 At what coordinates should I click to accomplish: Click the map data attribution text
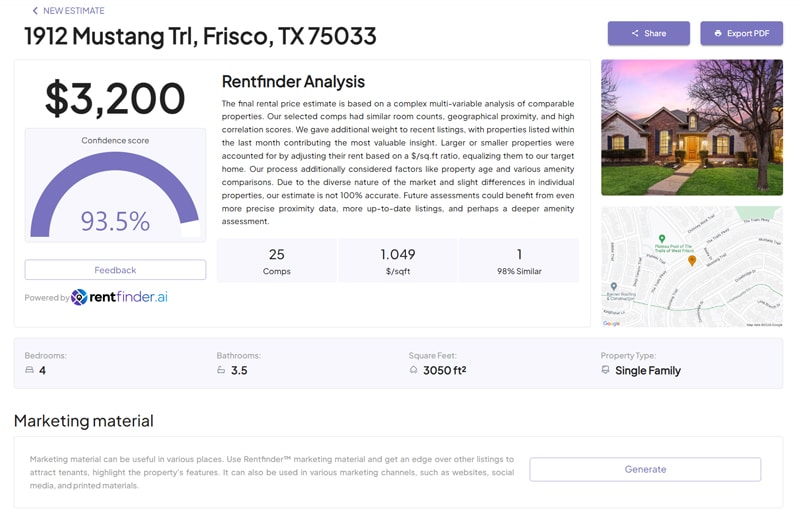pos(758,324)
